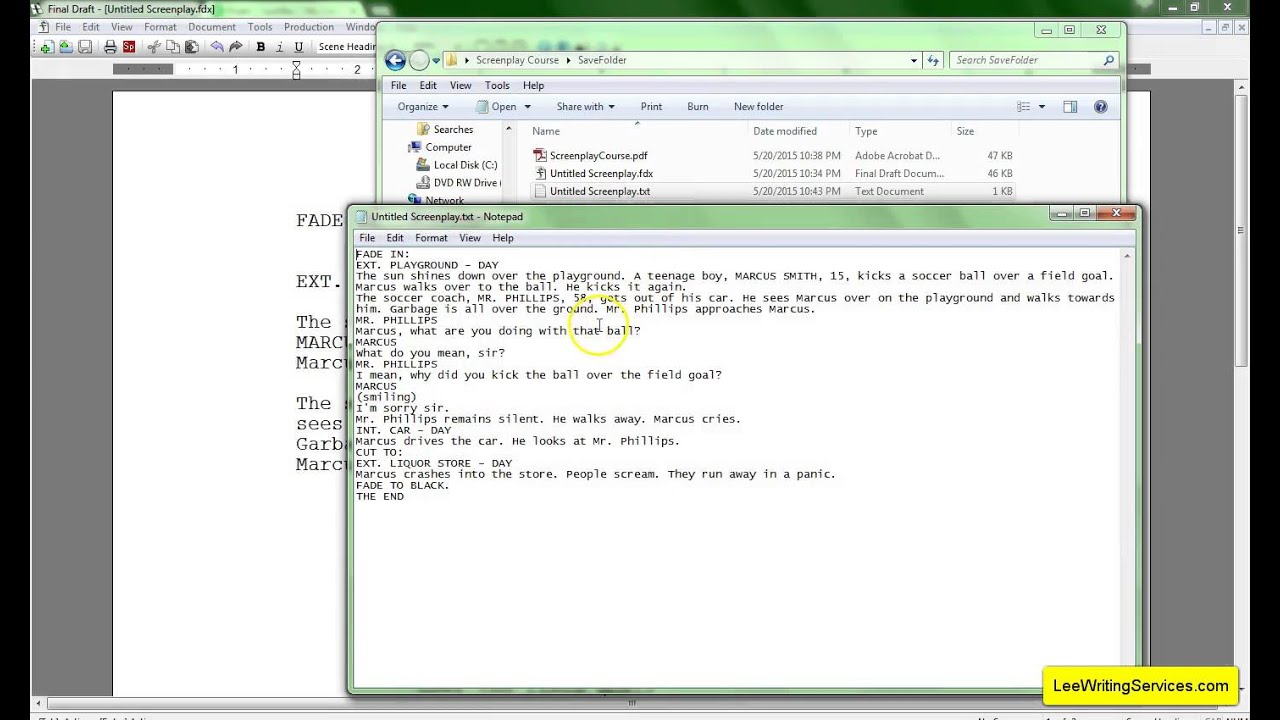1280x720 pixels.
Task: Open Explorer Help menu
Action: coord(533,86)
